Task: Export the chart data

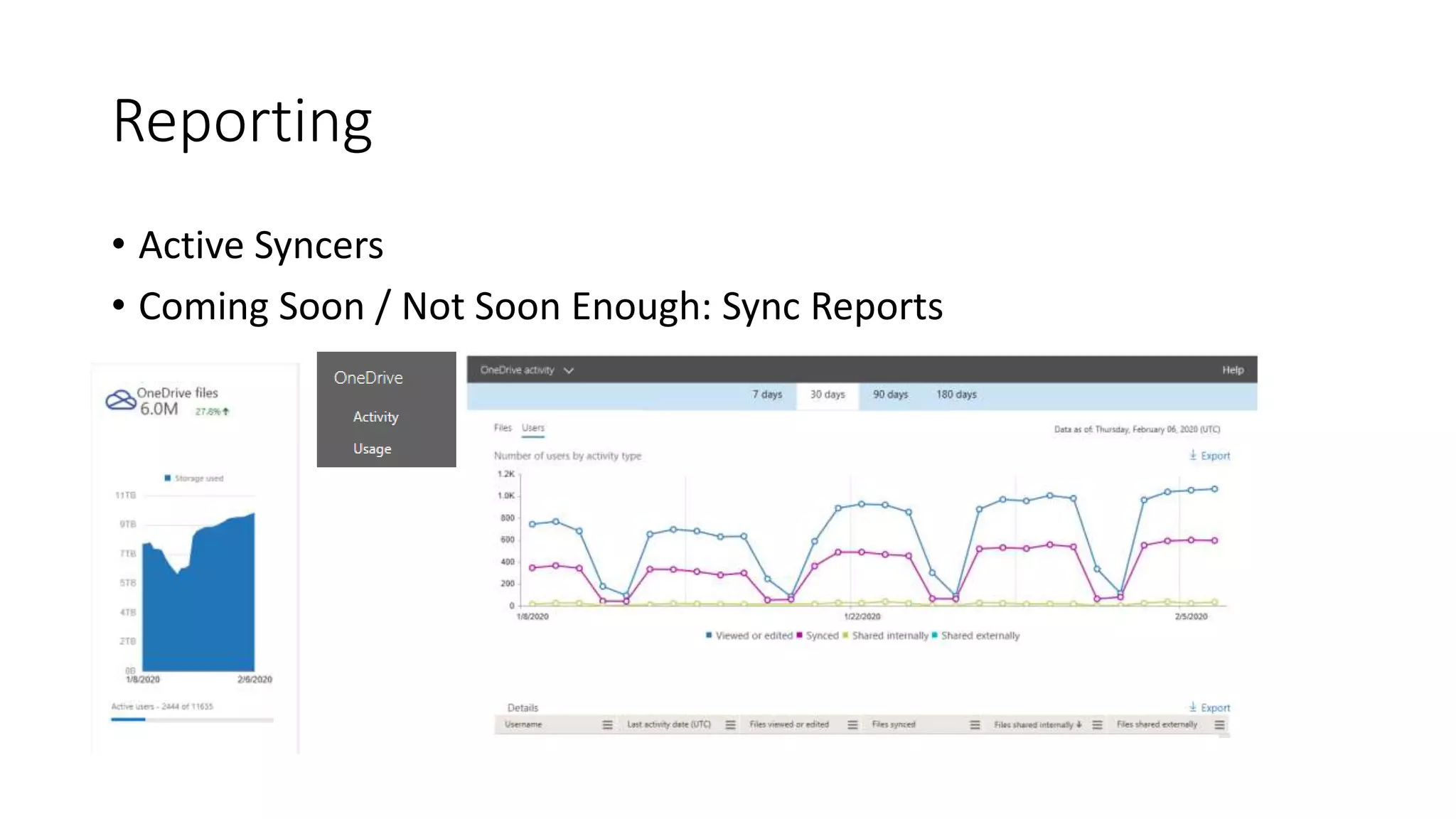Action: coord(1209,456)
